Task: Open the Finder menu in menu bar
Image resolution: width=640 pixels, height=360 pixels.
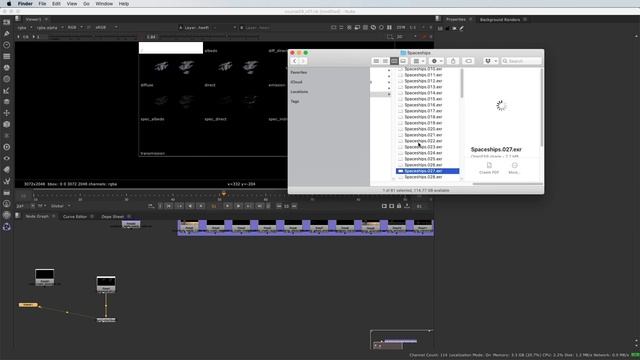Action: pos(25,4)
